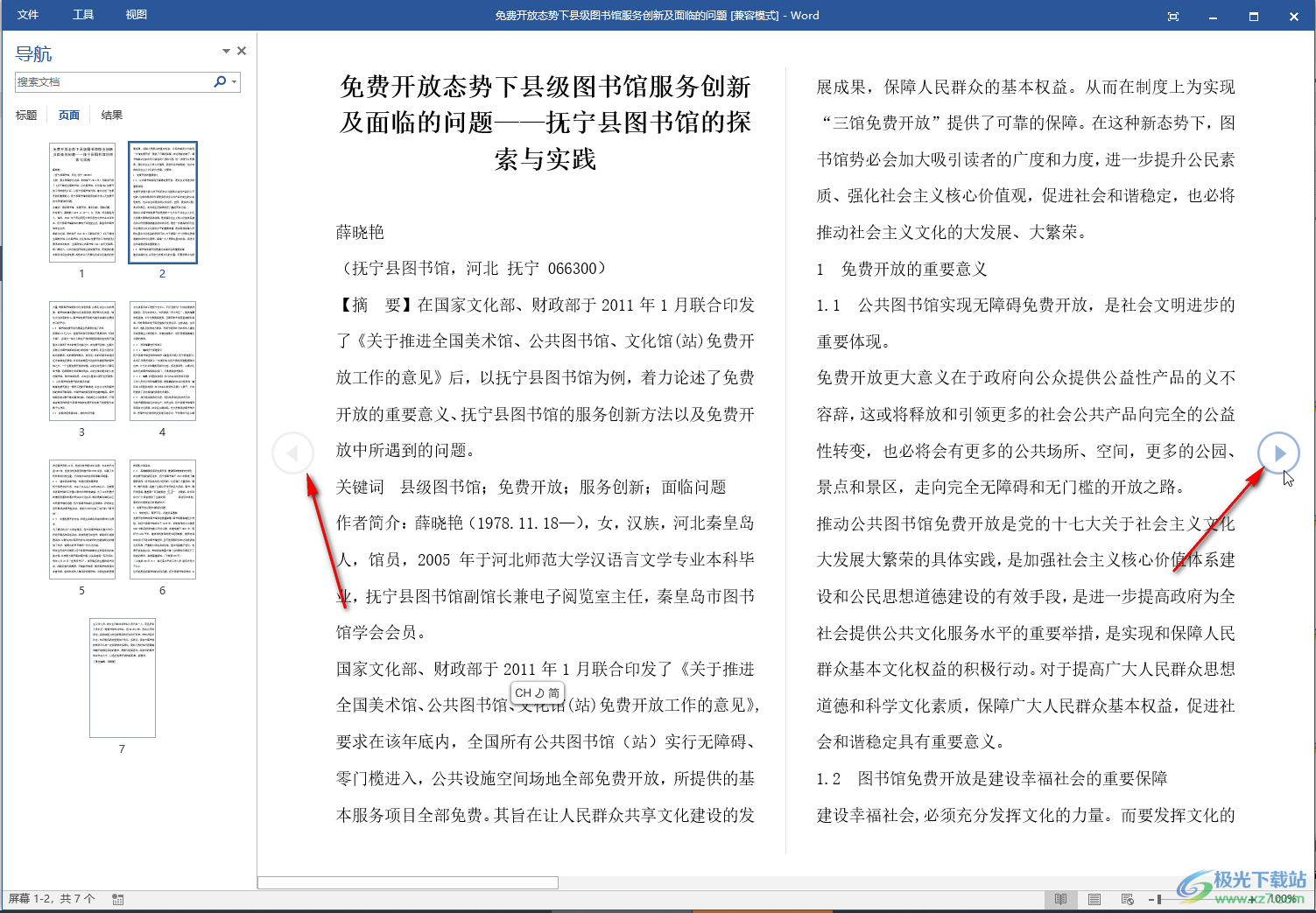This screenshot has width=1316, height=913.
Task: Select page 4 thumbnail
Action: click(x=163, y=361)
